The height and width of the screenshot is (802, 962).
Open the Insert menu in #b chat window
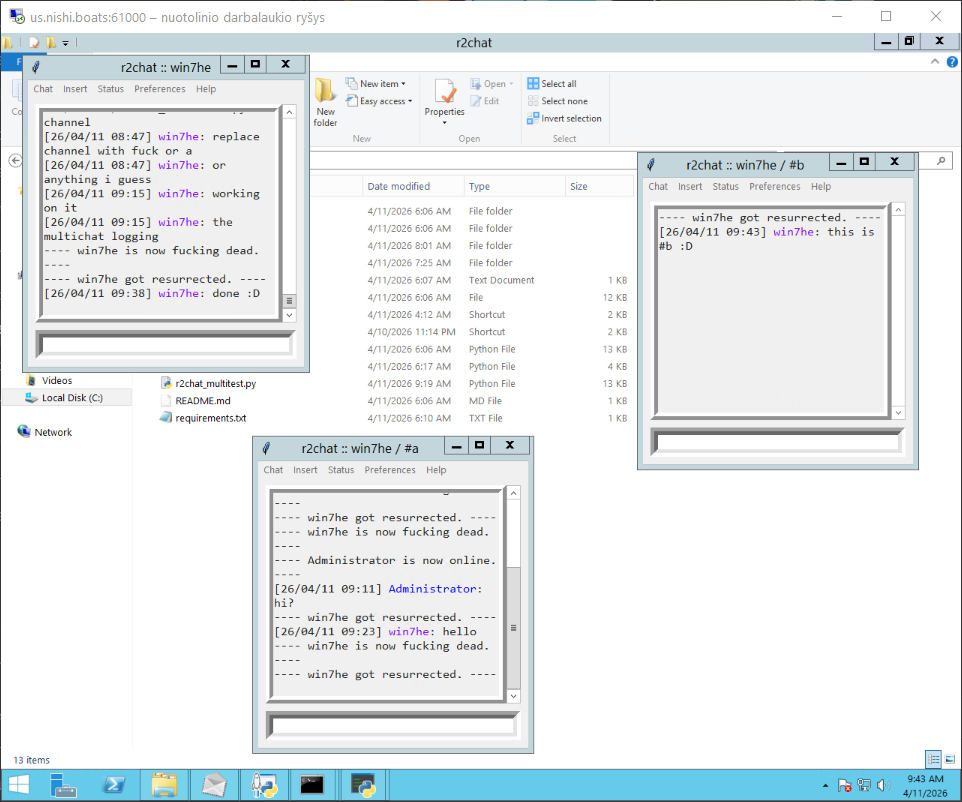point(690,186)
